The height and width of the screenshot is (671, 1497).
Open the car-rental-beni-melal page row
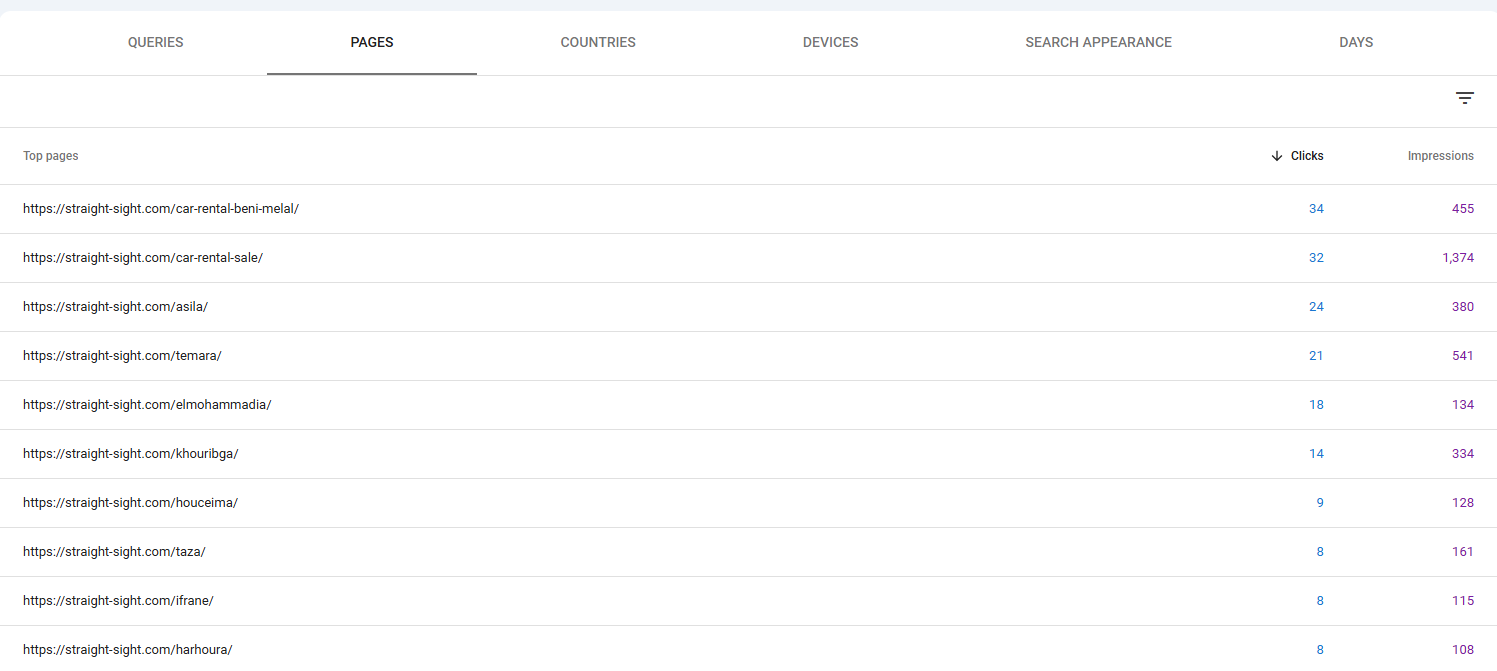click(748, 209)
